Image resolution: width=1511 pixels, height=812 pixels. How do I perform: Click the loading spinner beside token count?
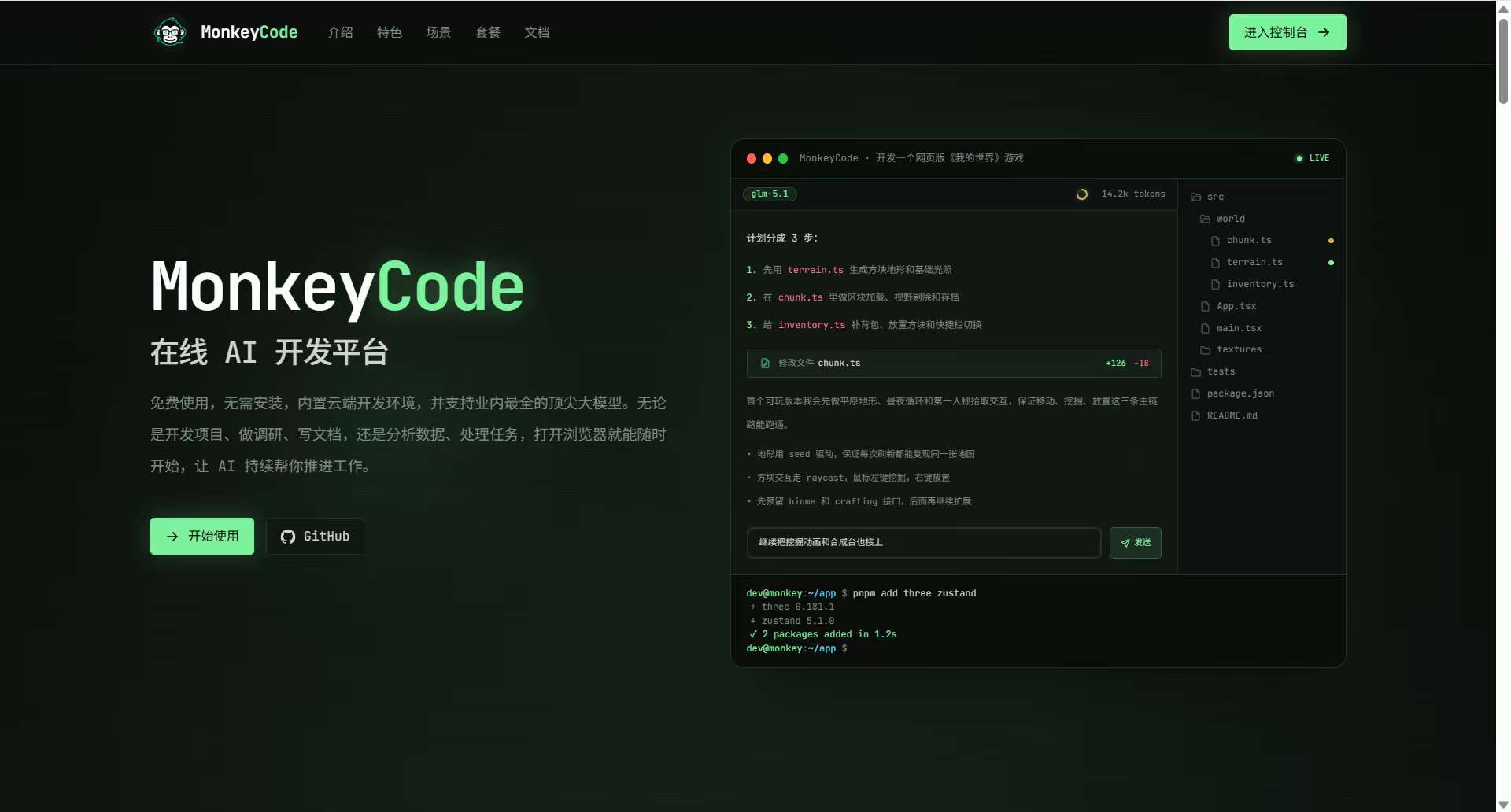click(1082, 194)
